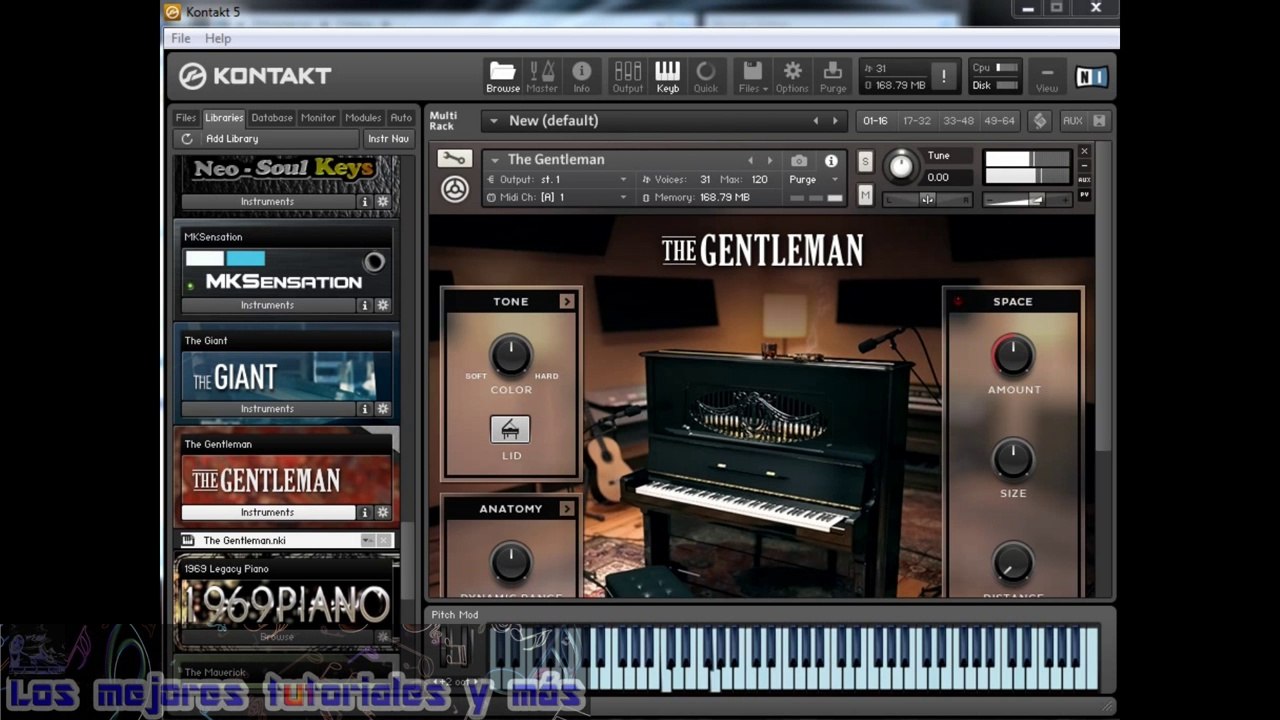Click the instrument pan slider

coord(927,199)
